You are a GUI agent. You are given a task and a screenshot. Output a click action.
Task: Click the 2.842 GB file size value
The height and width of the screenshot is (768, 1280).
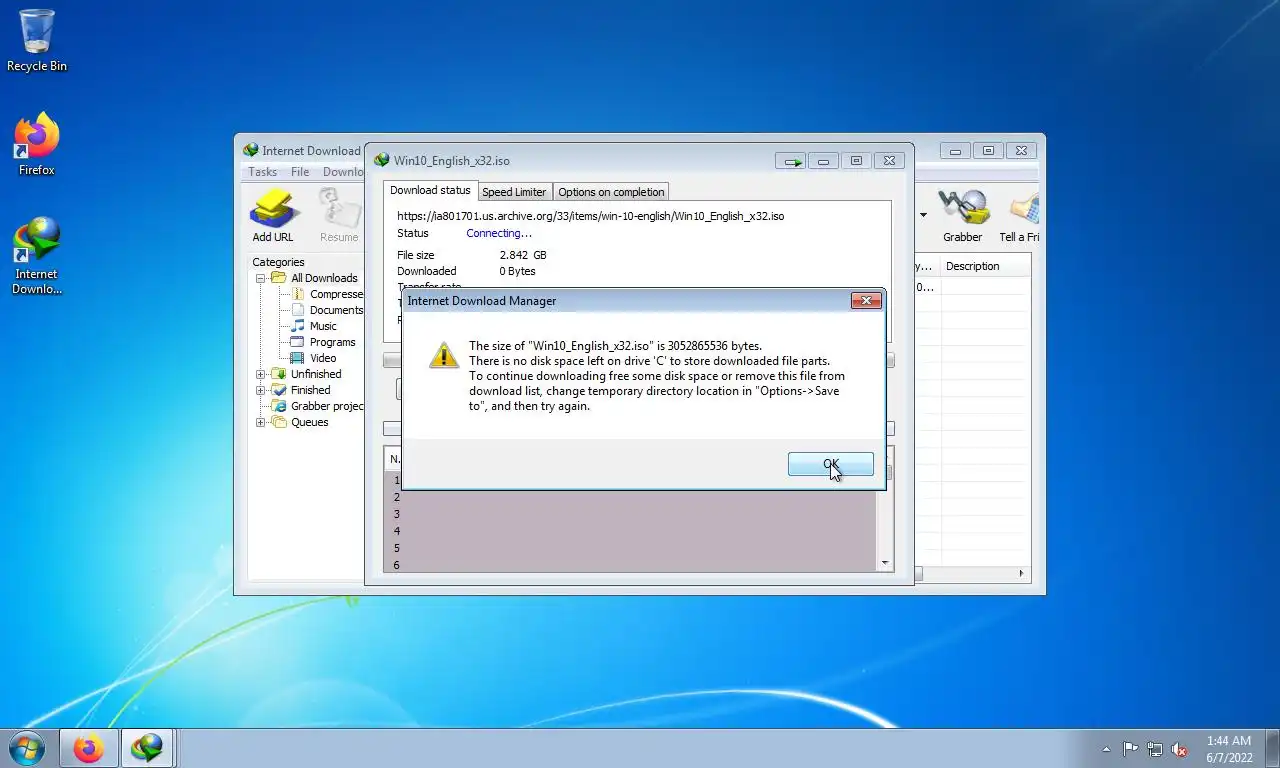tap(523, 255)
